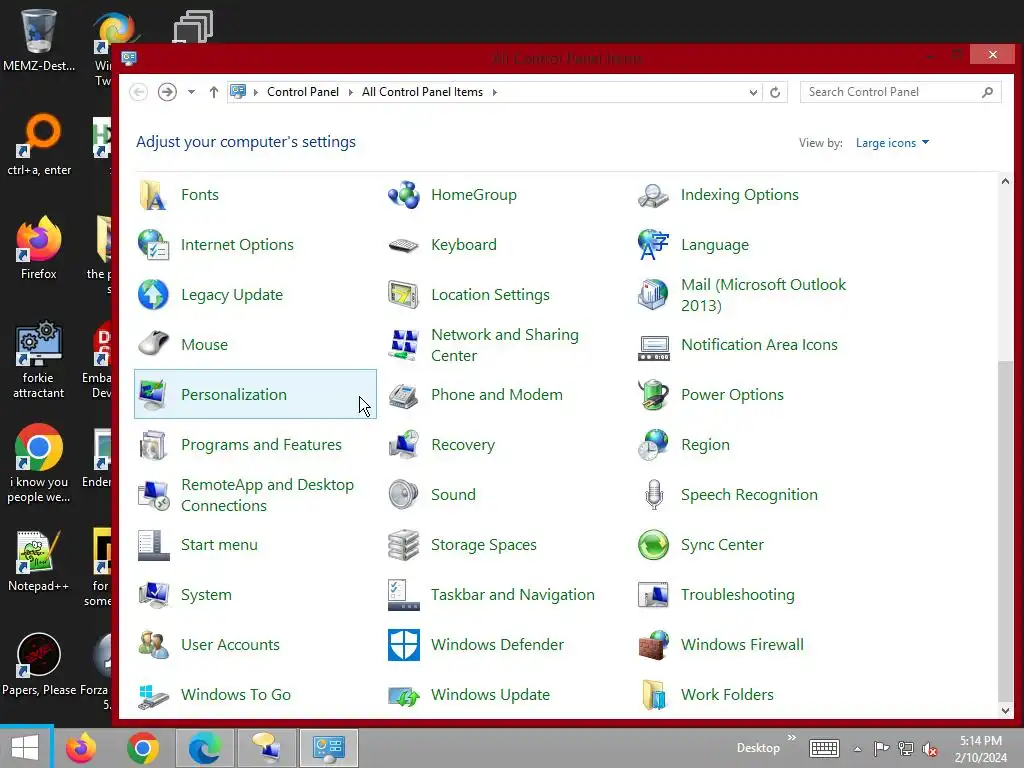Expand arrow after All Control Panel Items
Image resolution: width=1024 pixels, height=768 pixels.
click(494, 92)
